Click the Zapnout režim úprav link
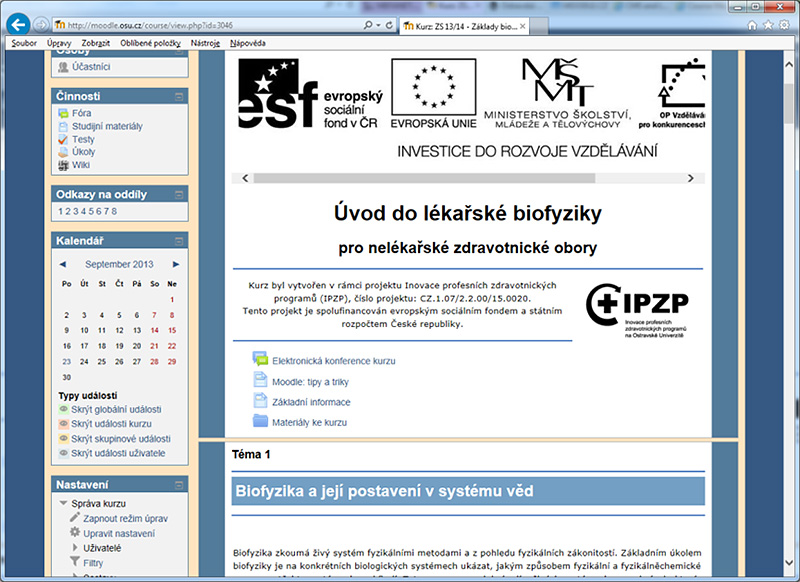Image resolution: width=800 pixels, height=582 pixels. tap(126, 519)
